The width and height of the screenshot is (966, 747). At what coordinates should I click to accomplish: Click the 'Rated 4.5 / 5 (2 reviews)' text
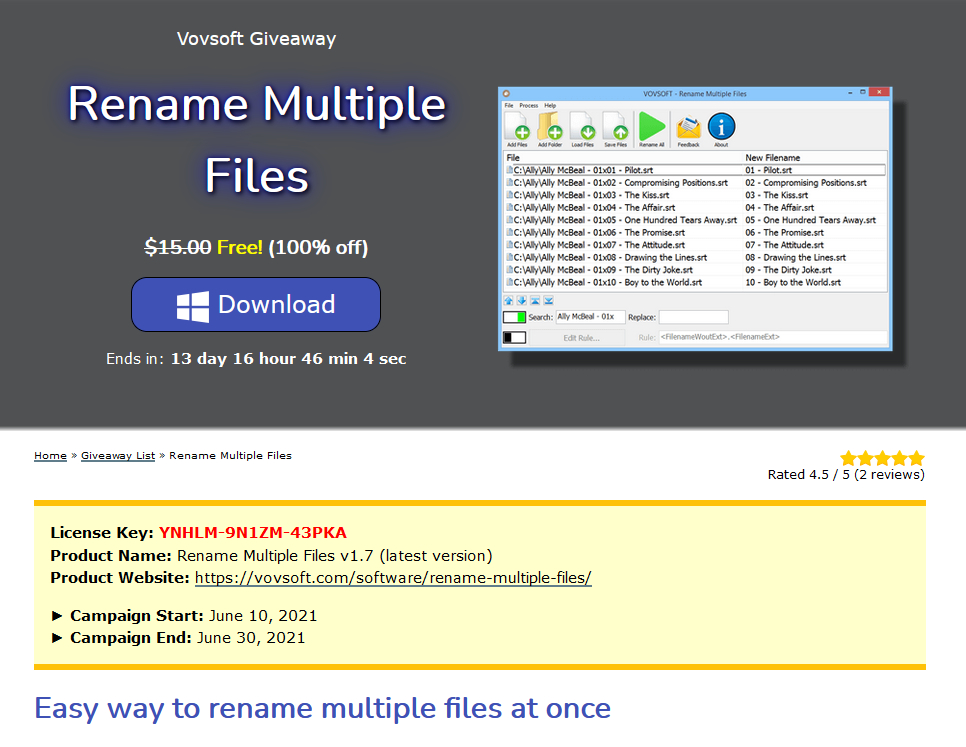[x=846, y=475]
